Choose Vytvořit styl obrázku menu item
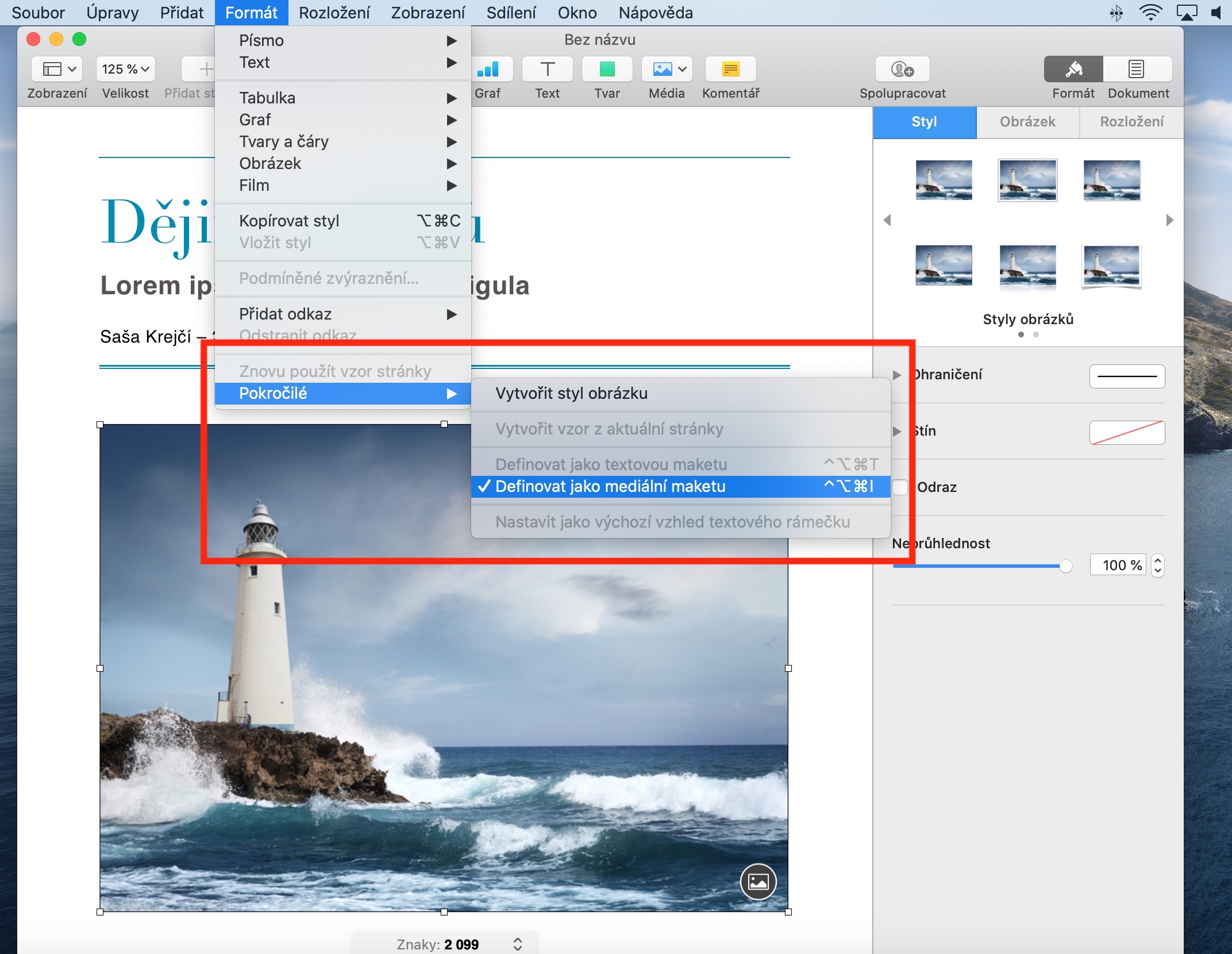Viewport: 1232px width, 954px height. [571, 394]
